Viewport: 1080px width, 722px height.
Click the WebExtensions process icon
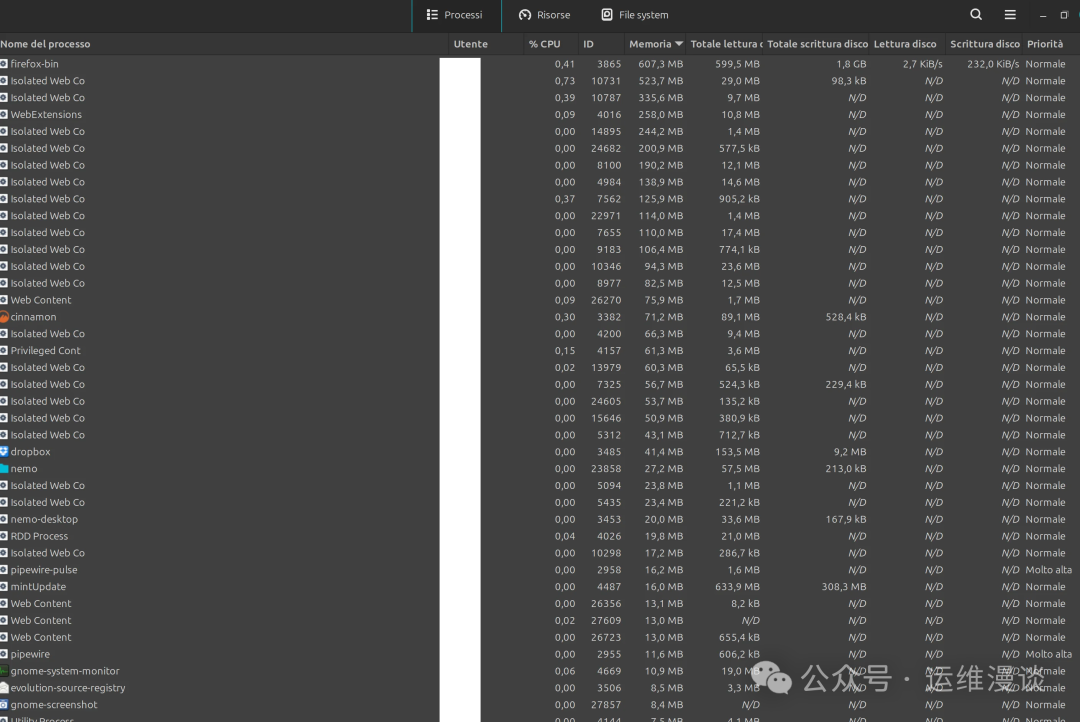4,114
